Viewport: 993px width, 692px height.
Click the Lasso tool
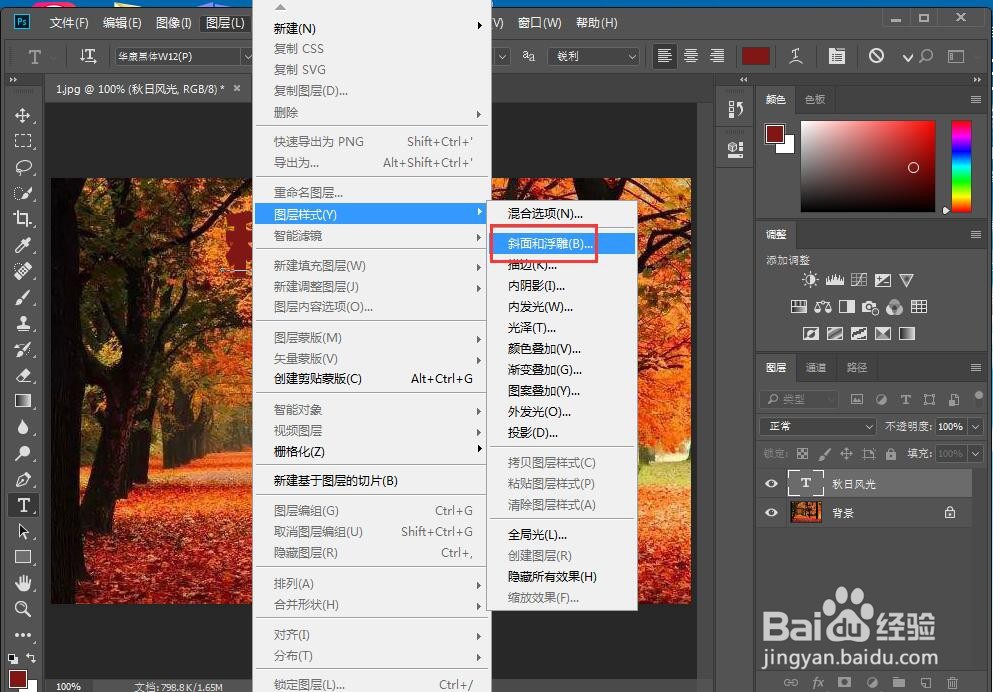(x=23, y=167)
